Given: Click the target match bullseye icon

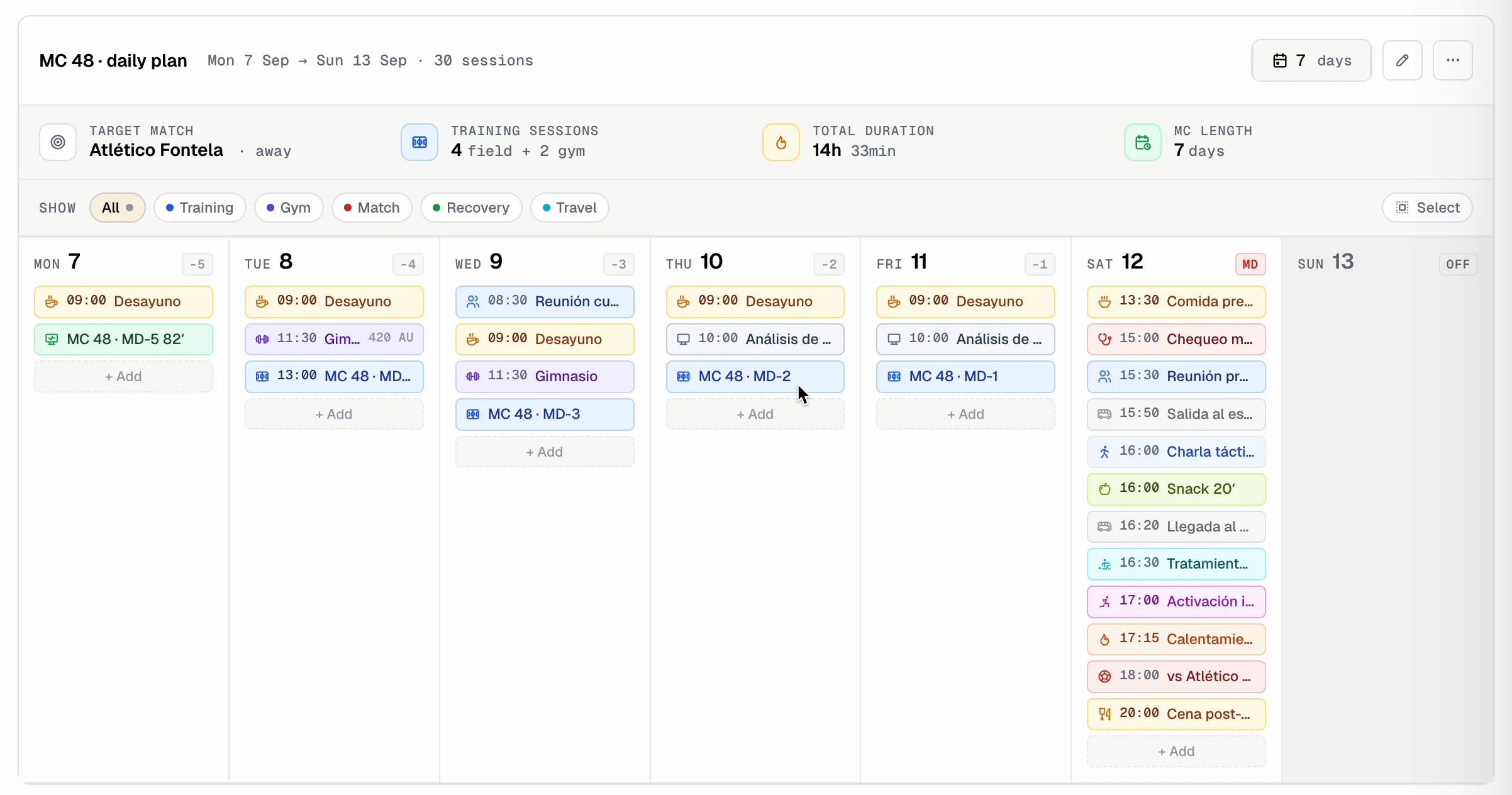Looking at the screenshot, I should pos(58,142).
